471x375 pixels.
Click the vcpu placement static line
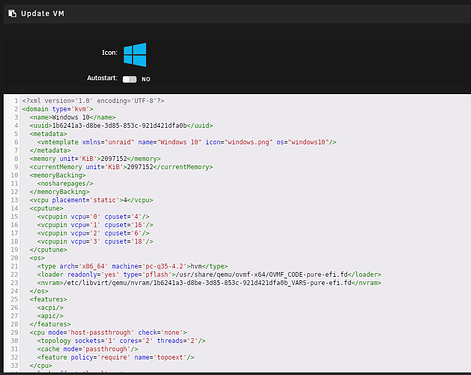tap(91, 200)
